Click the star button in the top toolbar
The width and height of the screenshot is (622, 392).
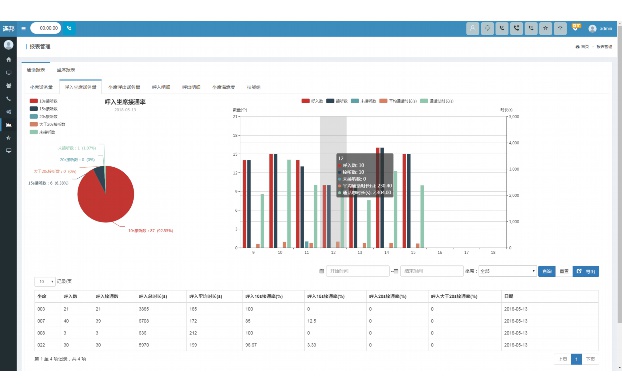[545, 28]
